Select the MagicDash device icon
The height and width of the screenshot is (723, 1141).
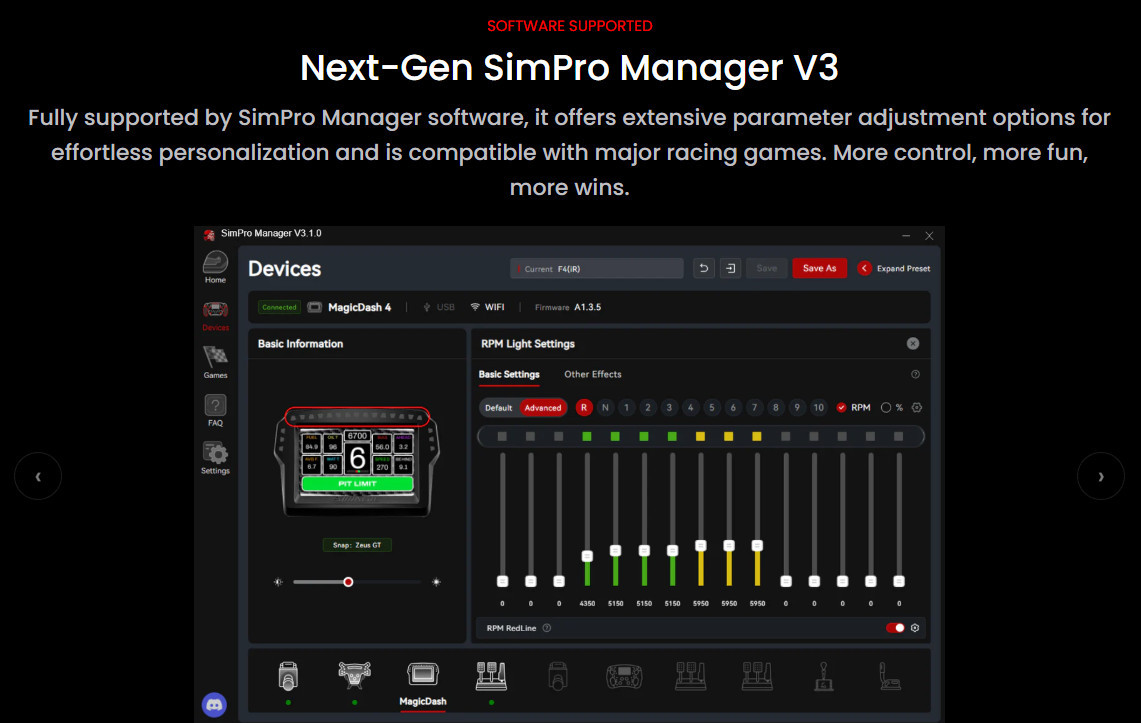coord(423,674)
